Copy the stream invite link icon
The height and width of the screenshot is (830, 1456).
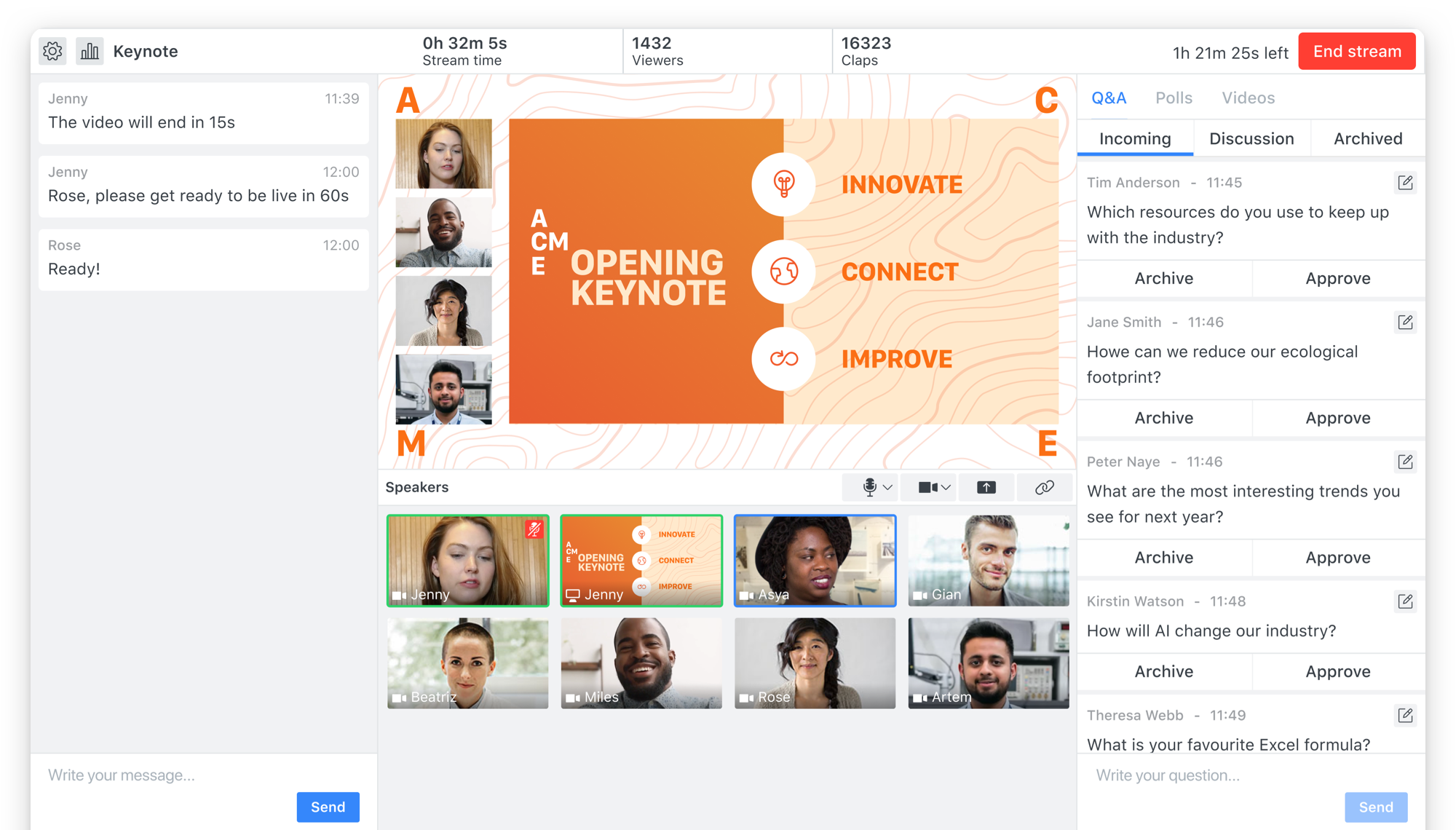pyautogui.click(x=1044, y=487)
